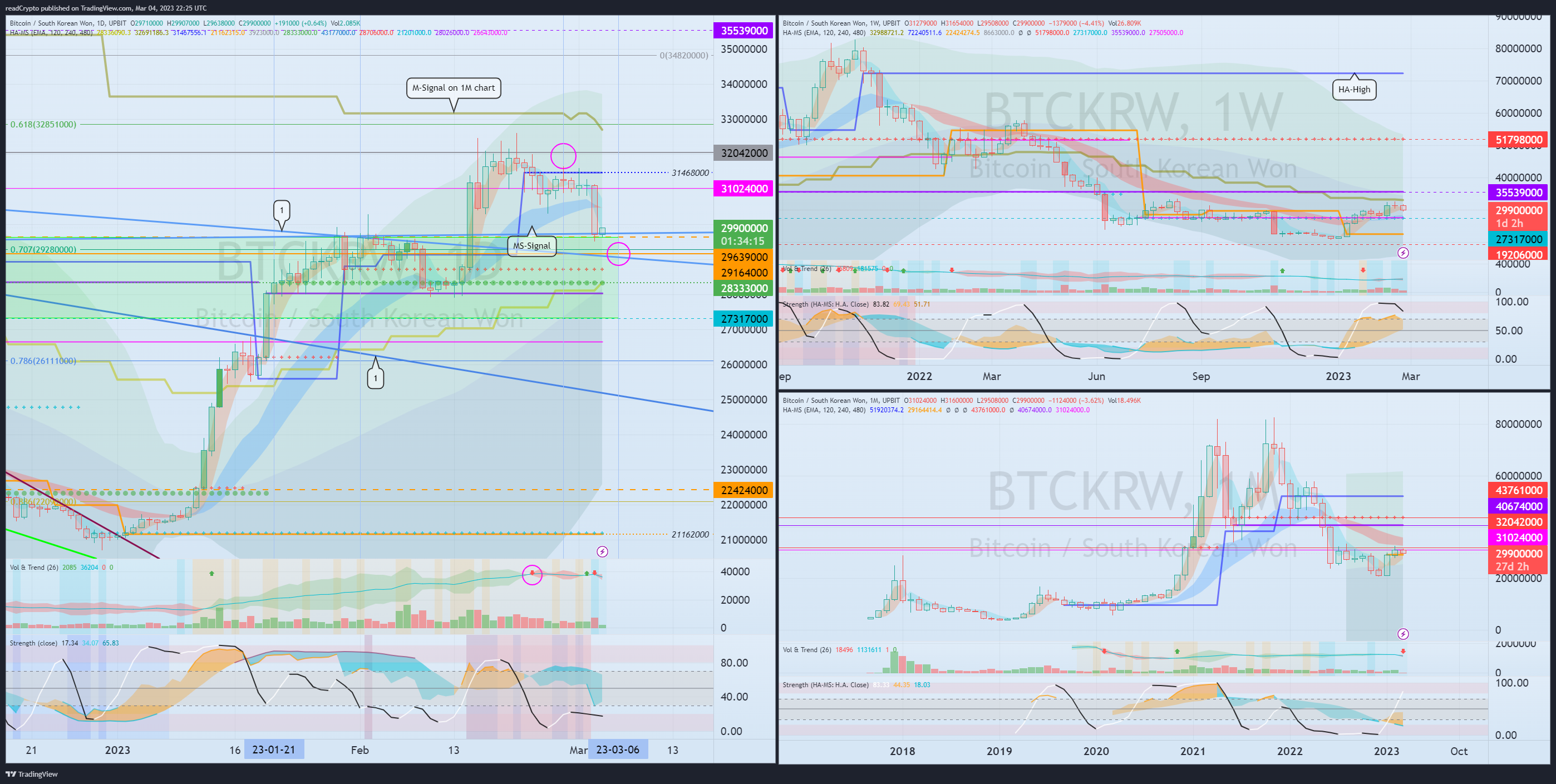Click the current price label with 01:34:15 countdown
Viewport: 1556px width, 784px height.
(x=743, y=234)
